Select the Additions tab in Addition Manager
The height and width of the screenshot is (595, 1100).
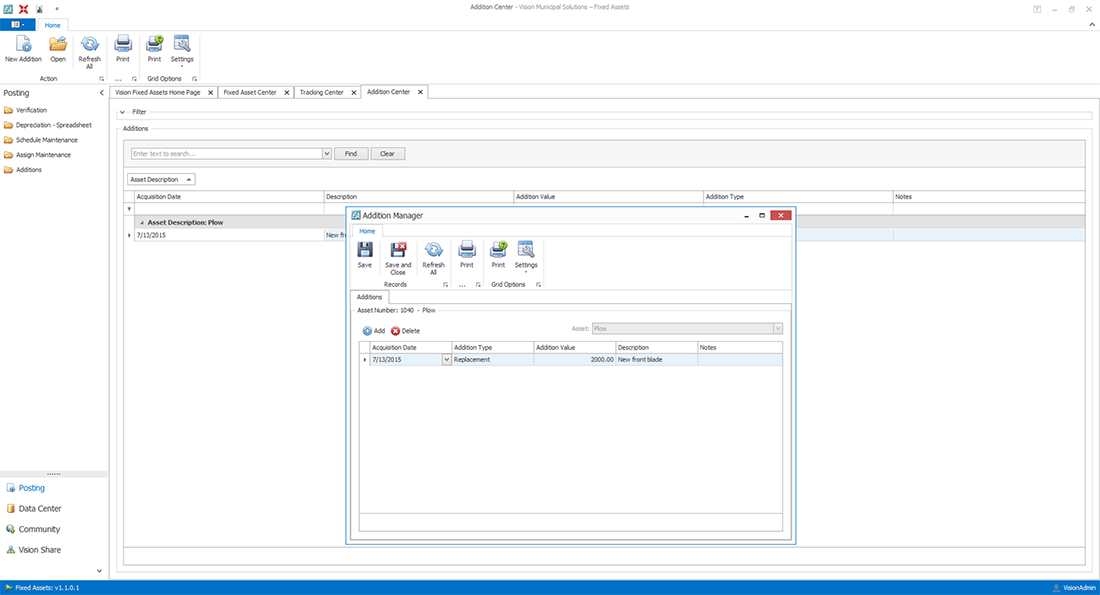click(x=369, y=297)
